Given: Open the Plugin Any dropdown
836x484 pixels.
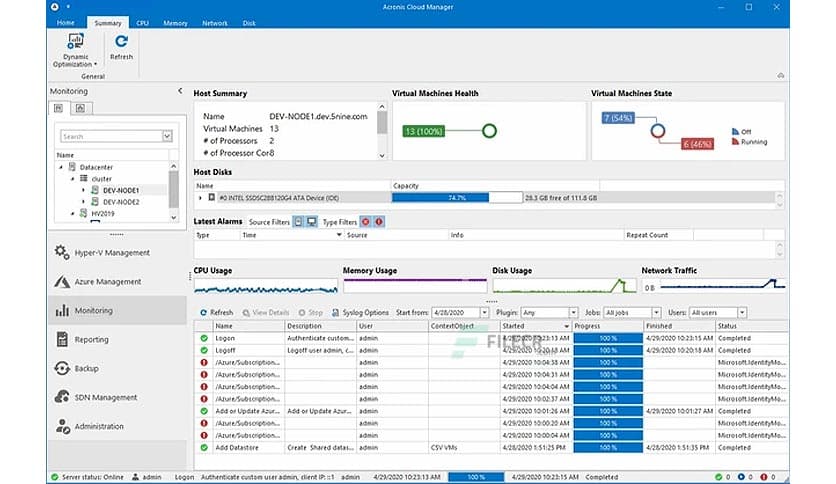Looking at the screenshot, I should (x=573, y=313).
